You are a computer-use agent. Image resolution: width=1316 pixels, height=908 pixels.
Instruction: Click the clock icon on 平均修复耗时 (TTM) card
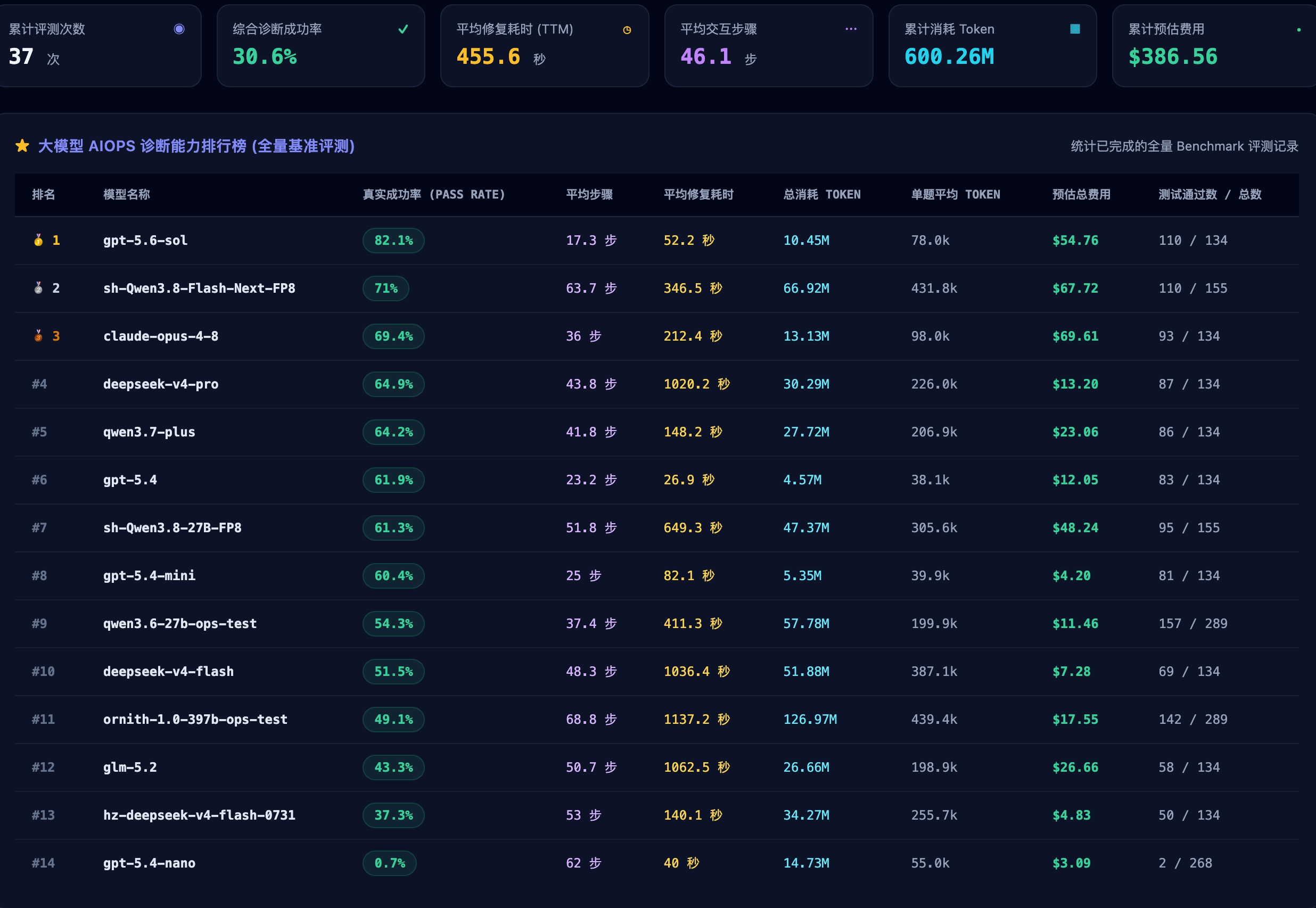click(x=627, y=30)
